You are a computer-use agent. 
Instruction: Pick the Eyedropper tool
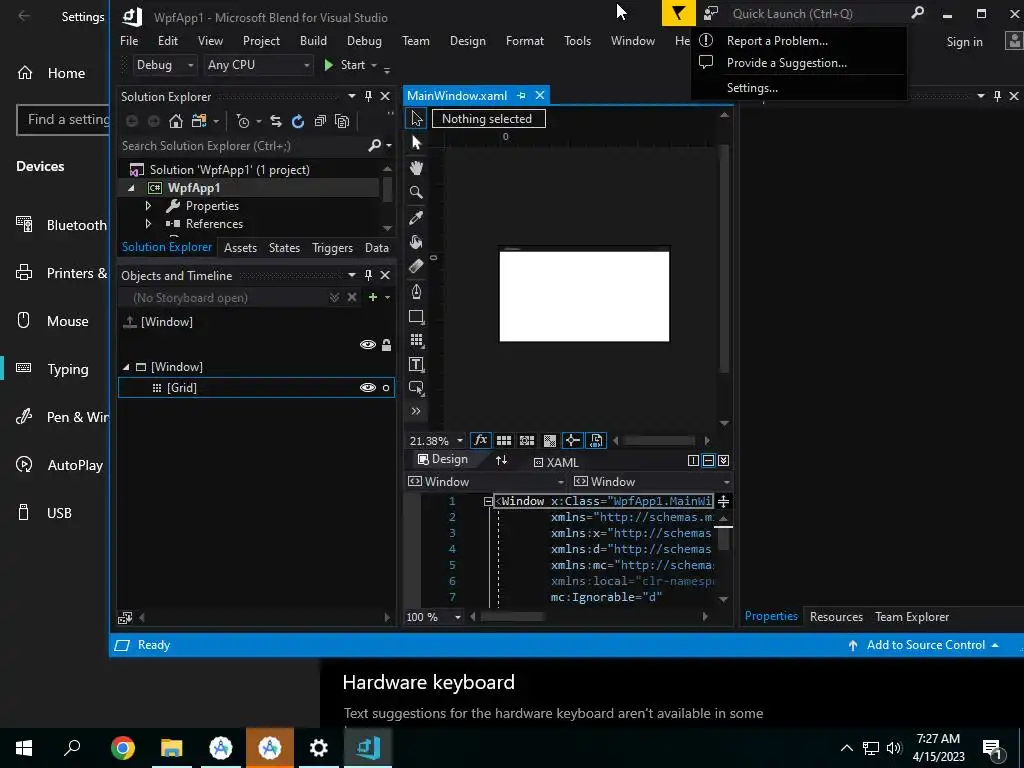pyautogui.click(x=416, y=217)
